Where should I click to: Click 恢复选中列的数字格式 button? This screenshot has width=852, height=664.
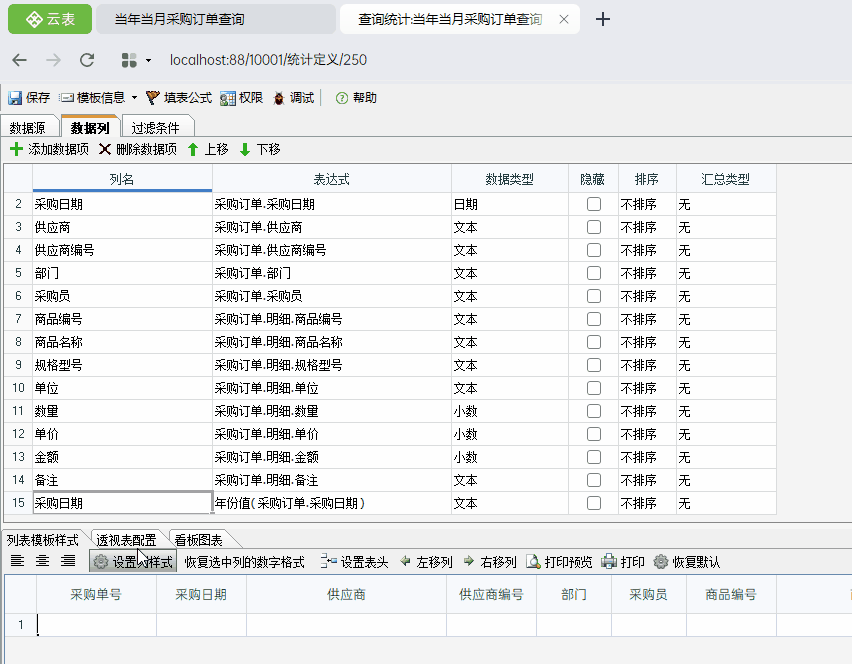point(244,562)
